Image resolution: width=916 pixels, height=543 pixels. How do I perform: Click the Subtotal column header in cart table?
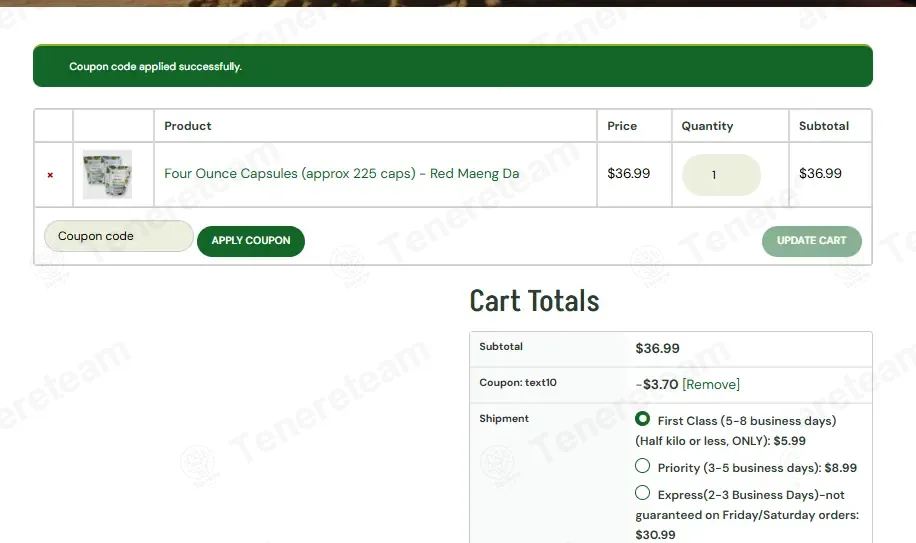point(824,126)
